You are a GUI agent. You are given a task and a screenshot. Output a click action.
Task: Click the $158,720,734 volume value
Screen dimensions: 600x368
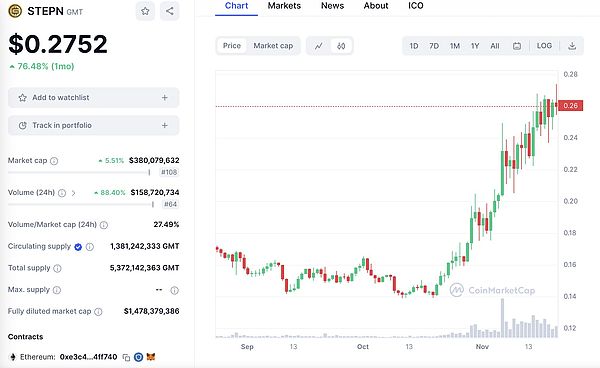coord(155,192)
